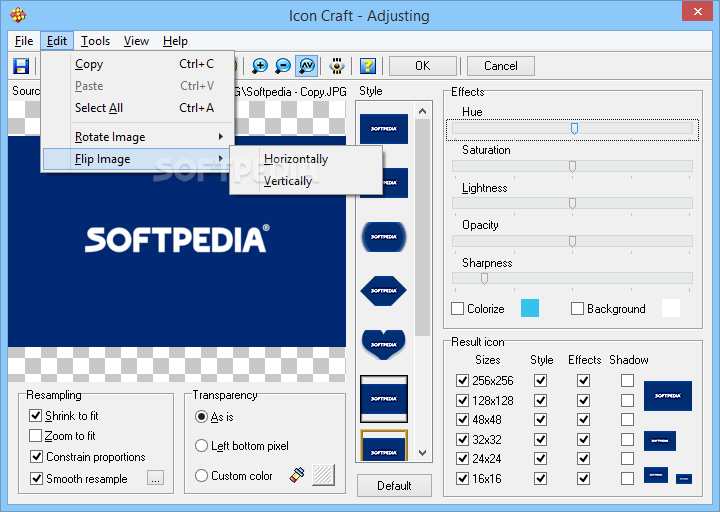720x512 pixels.
Task: Toggle Style checkbox for 128x128 row
Action: coord(540,400)
